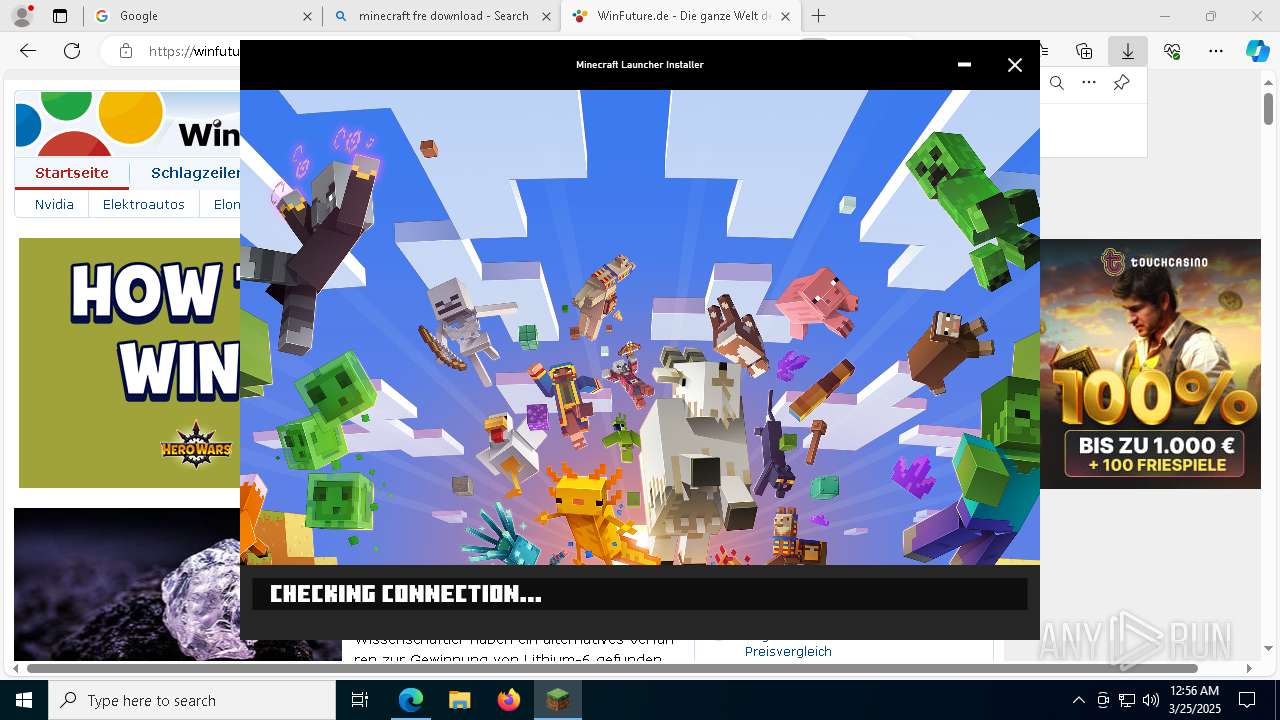The width and height of the screenshot is (1280, 720).
Task: Open the Schlagzeilen menu item
Action: click(x=196, y=173)
